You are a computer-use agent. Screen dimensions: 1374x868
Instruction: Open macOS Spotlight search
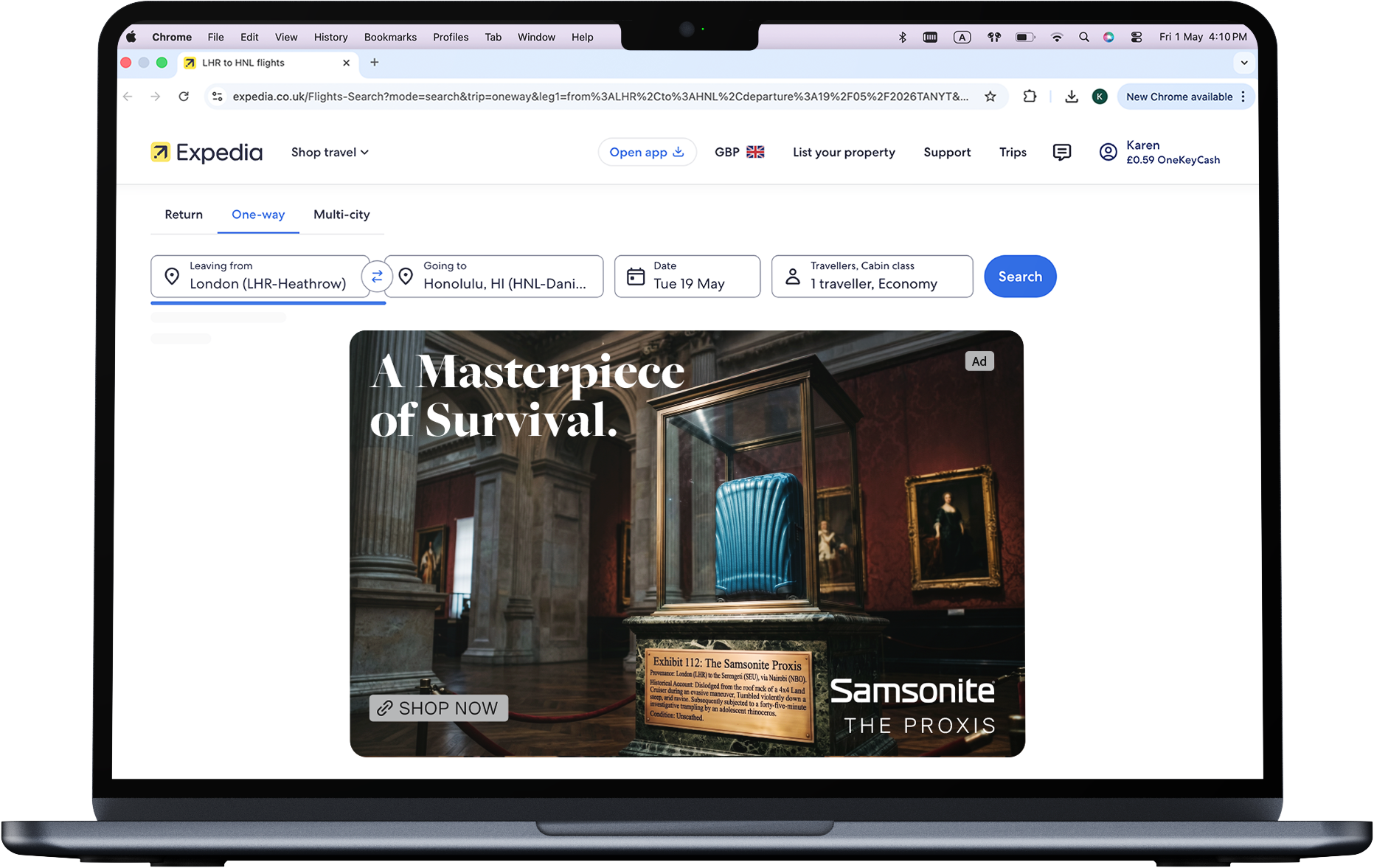pos(1083,37)
